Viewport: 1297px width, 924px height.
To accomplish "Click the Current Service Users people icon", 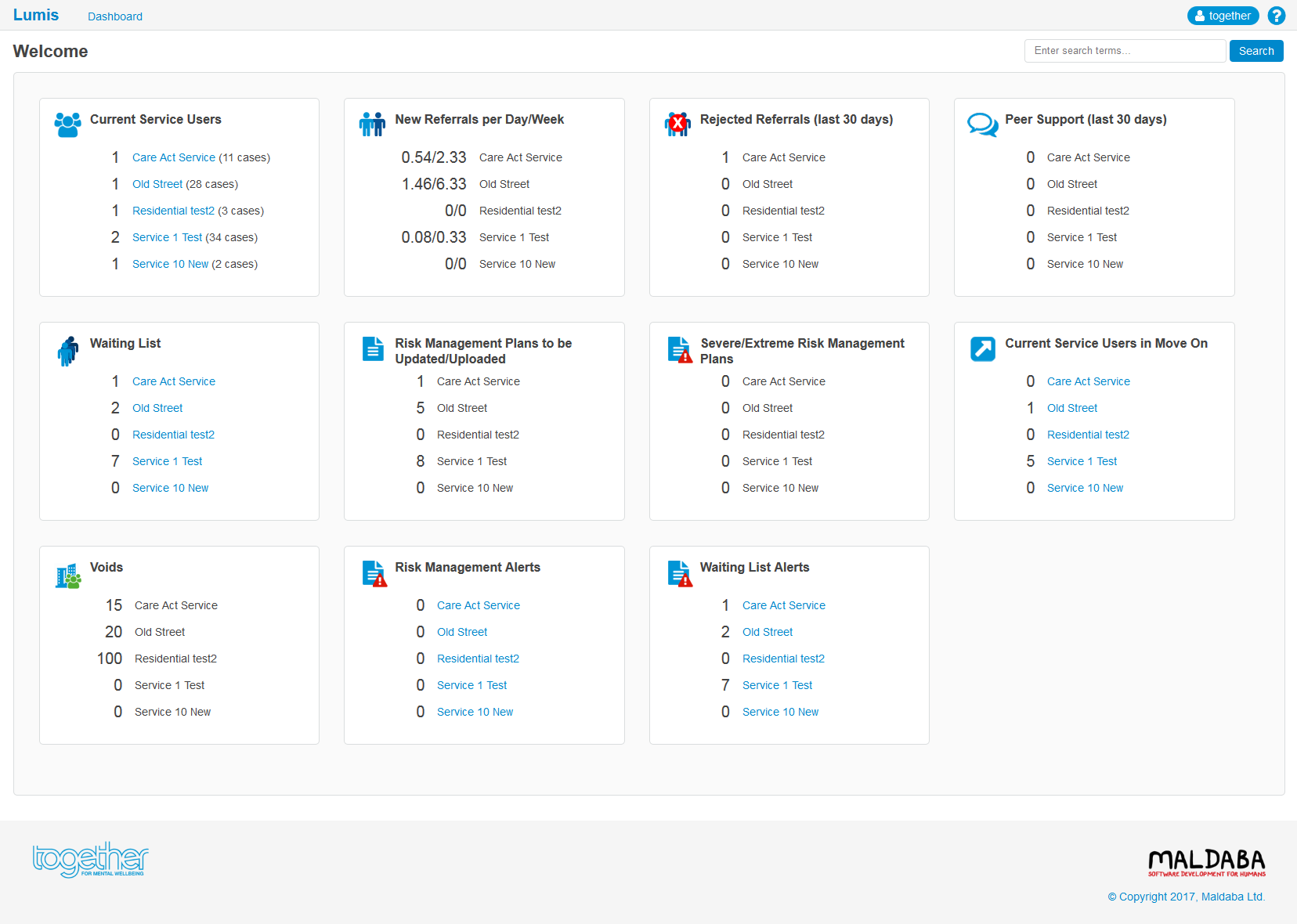I will tap(67, 125).
